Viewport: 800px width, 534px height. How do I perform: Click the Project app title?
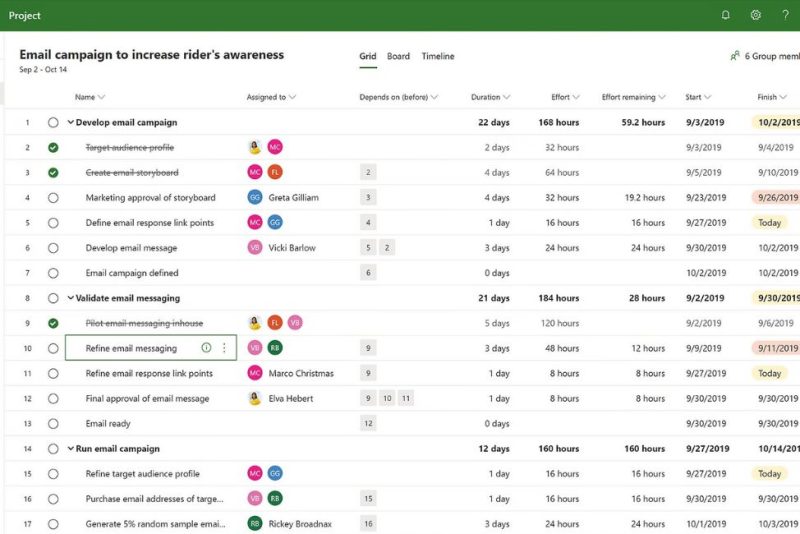(25, 15)
